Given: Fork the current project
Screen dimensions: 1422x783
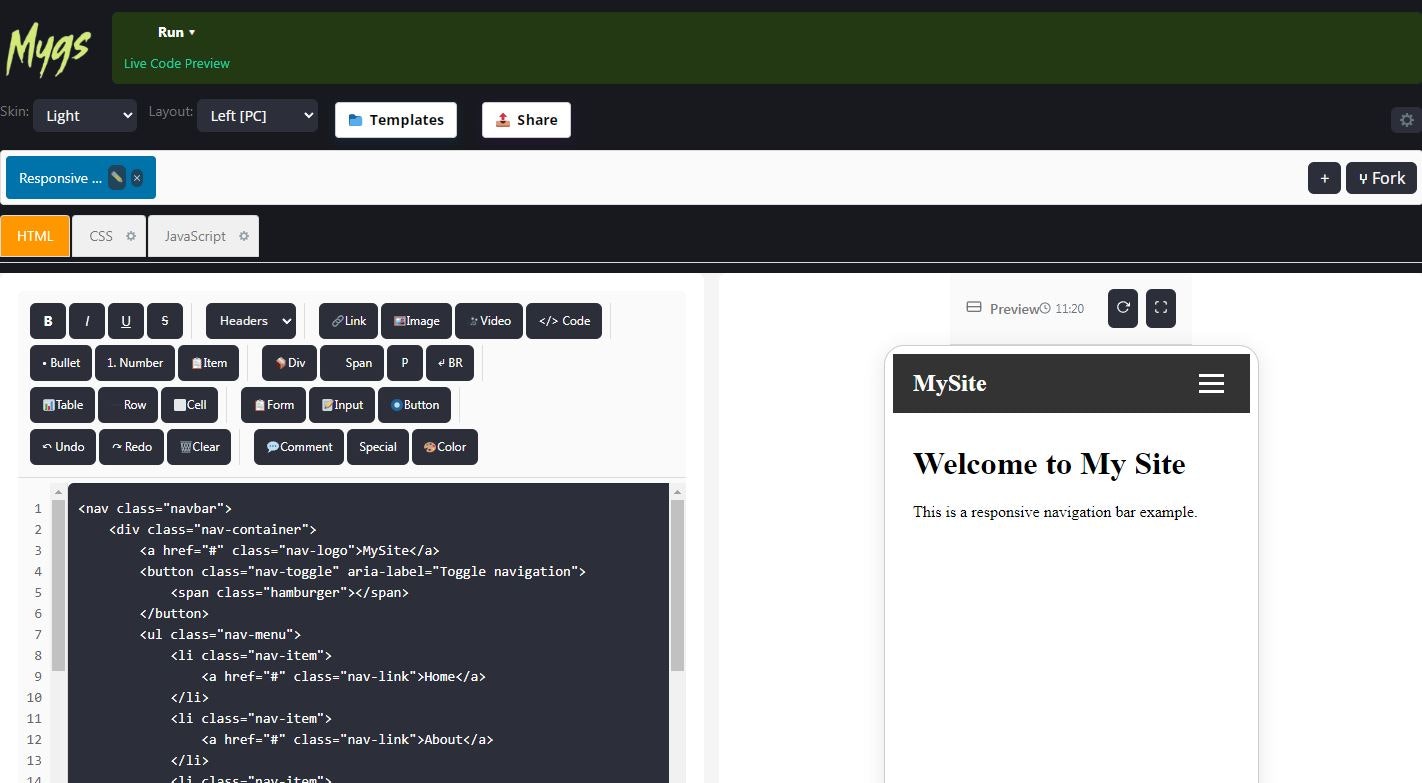Looking at the screenshot, I should (1381, 178).
